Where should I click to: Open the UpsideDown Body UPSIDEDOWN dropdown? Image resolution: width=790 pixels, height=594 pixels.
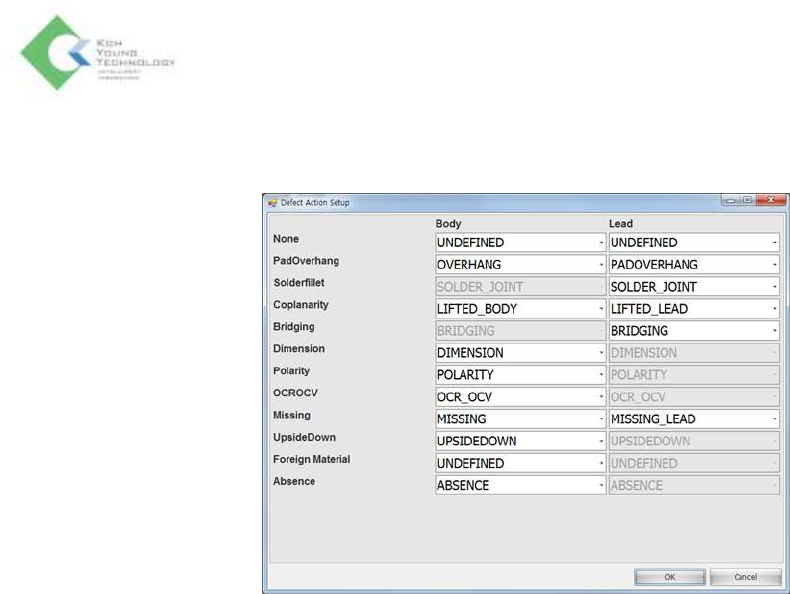(520, 441)
